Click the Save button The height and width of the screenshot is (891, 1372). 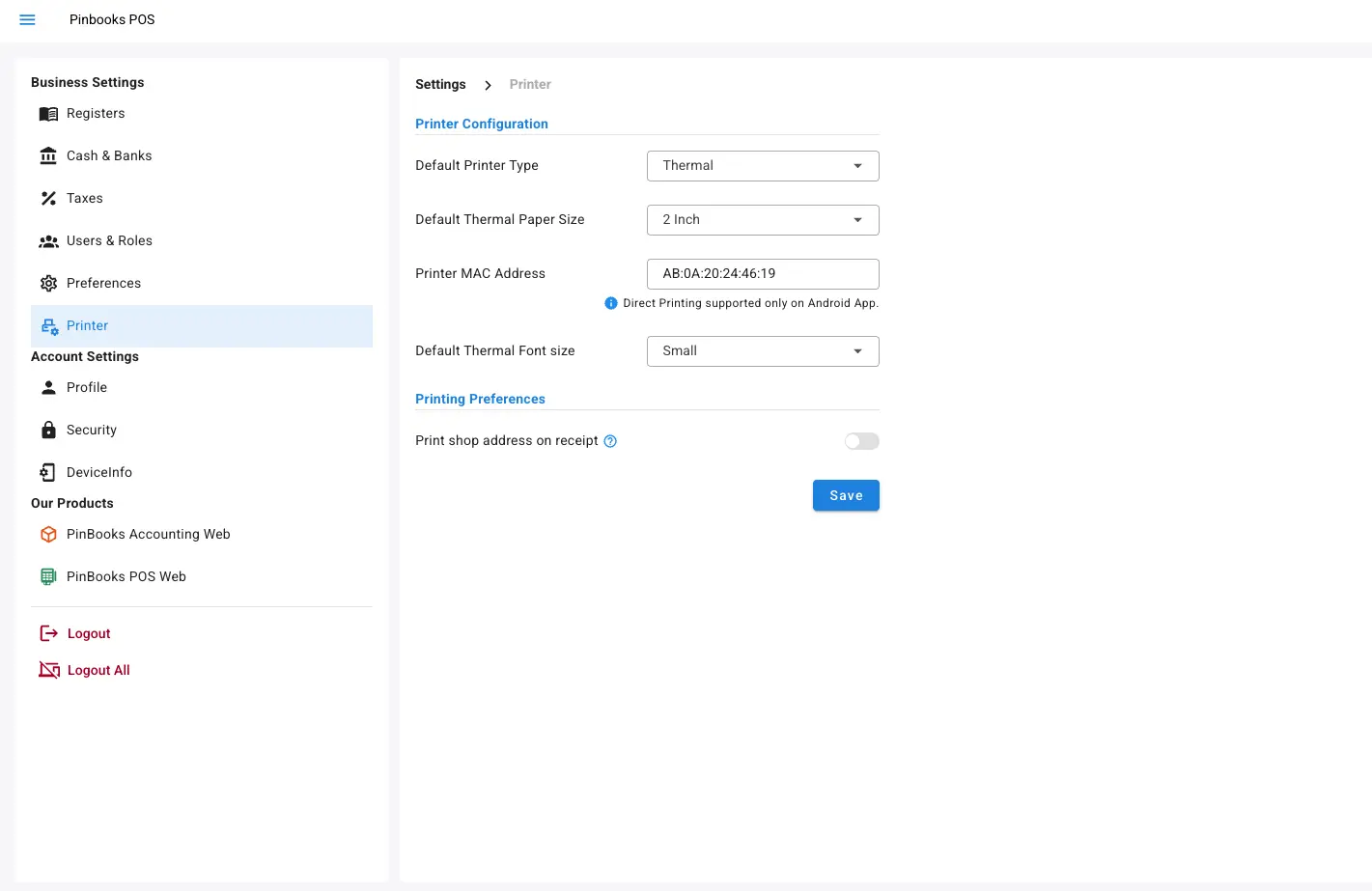(846, 494)
